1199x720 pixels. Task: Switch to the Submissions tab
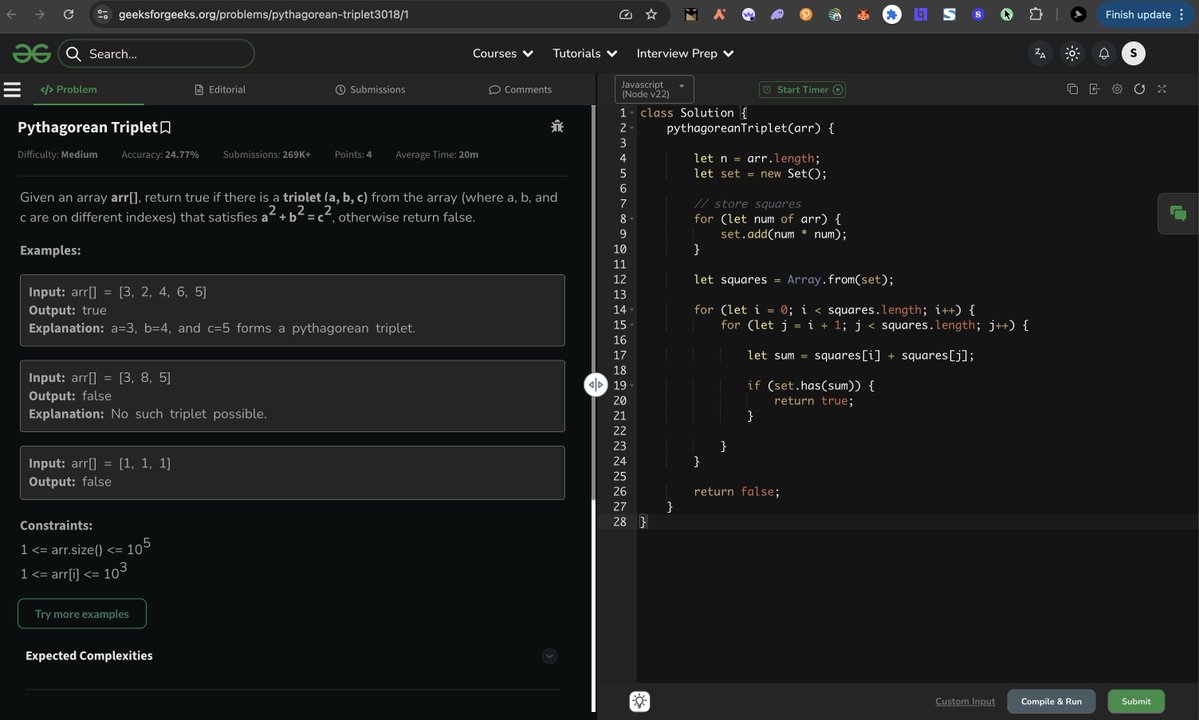click(370, 89)
